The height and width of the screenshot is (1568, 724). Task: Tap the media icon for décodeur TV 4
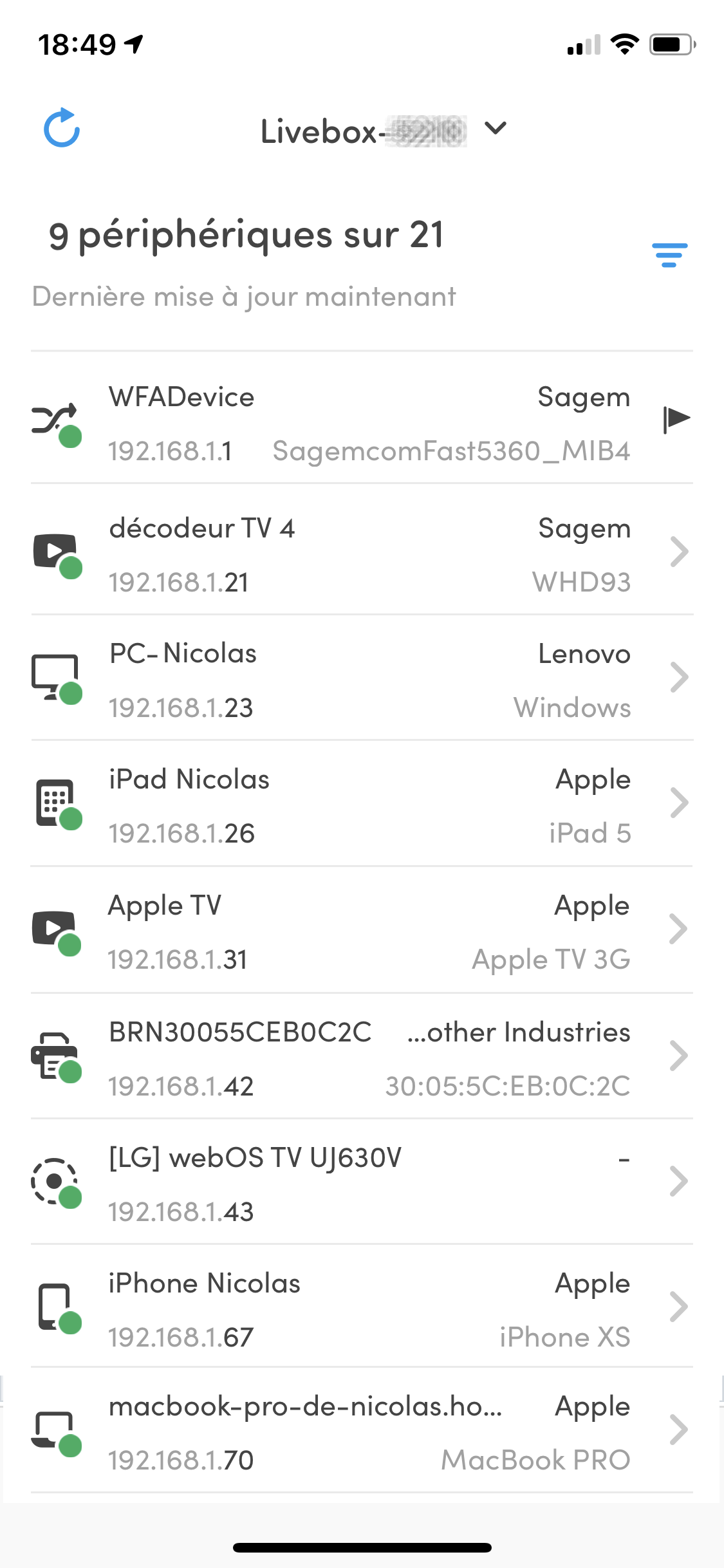tap(55, 552)
